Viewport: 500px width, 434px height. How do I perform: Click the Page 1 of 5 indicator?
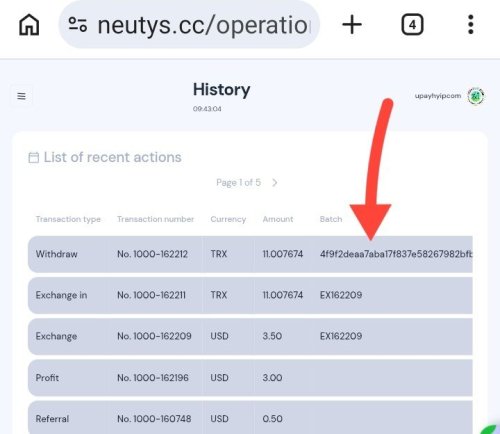coord(238,183)
